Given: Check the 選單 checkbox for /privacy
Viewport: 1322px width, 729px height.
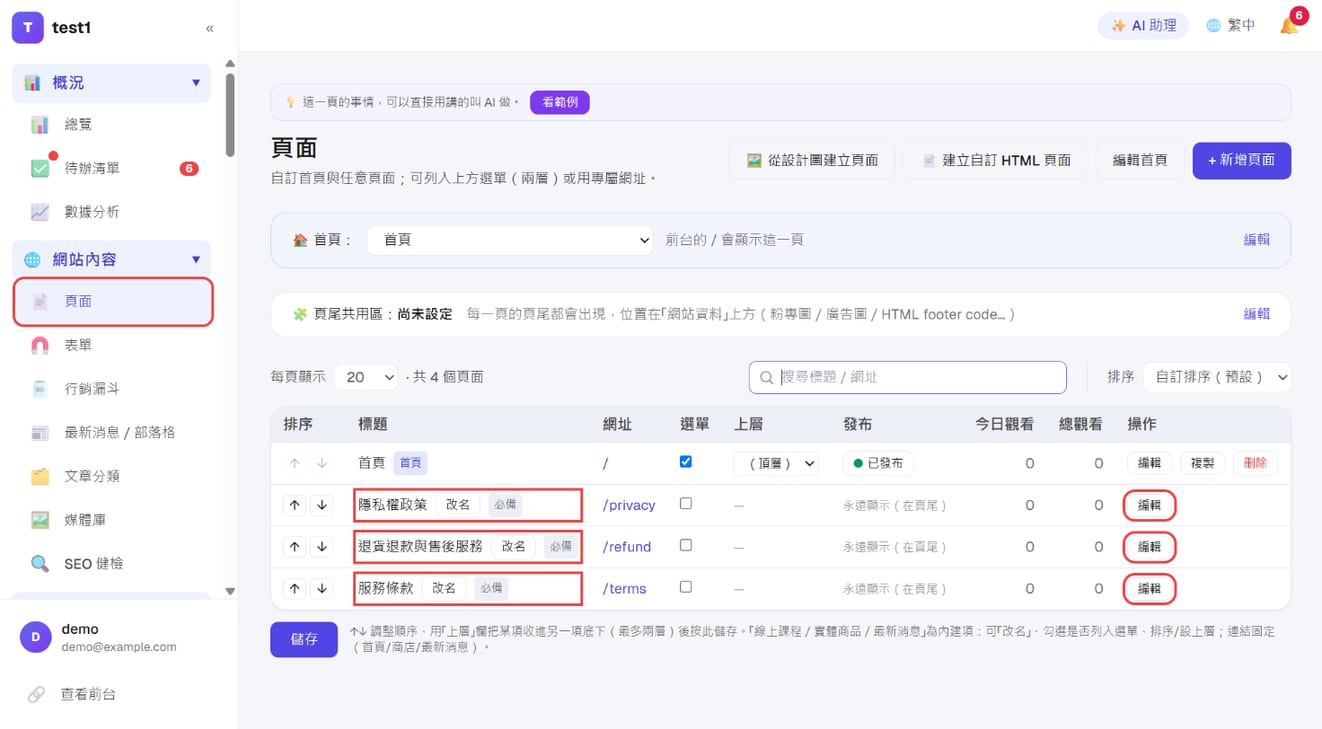Looking at the screenshot, I should coord(685,504).
